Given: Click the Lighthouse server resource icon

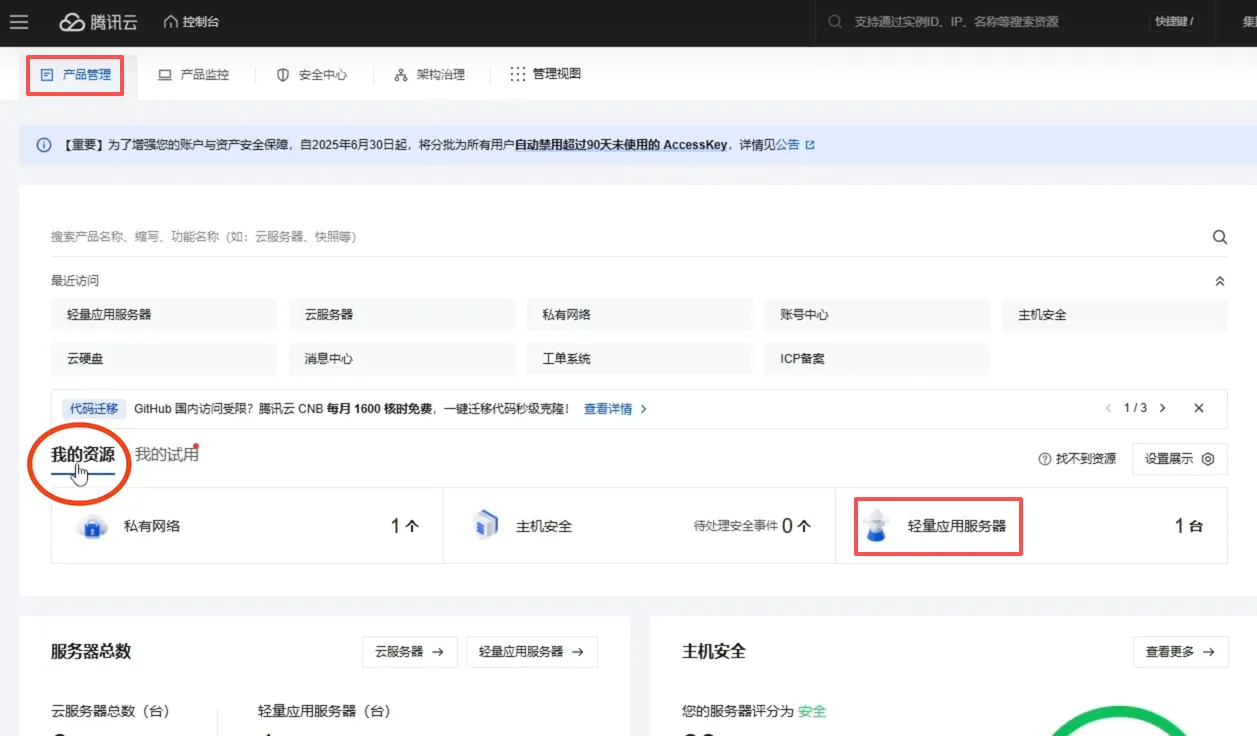Looking at the screenshot, I should point(877,526).
